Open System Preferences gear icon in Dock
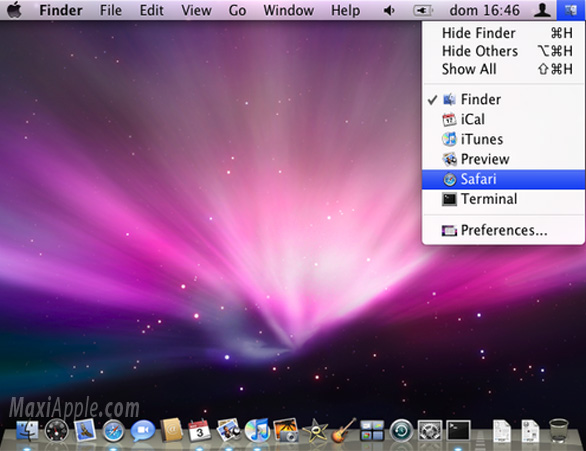The image size is (586, 451). point(430,430)
